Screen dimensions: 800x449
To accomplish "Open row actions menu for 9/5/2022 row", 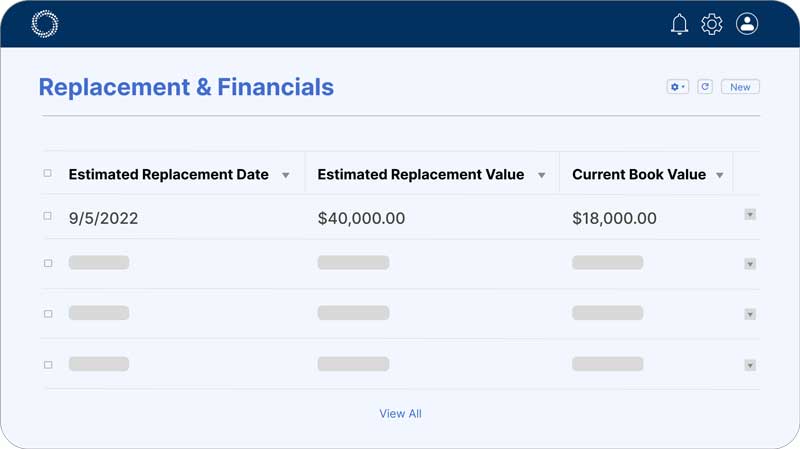I will 750,215.
